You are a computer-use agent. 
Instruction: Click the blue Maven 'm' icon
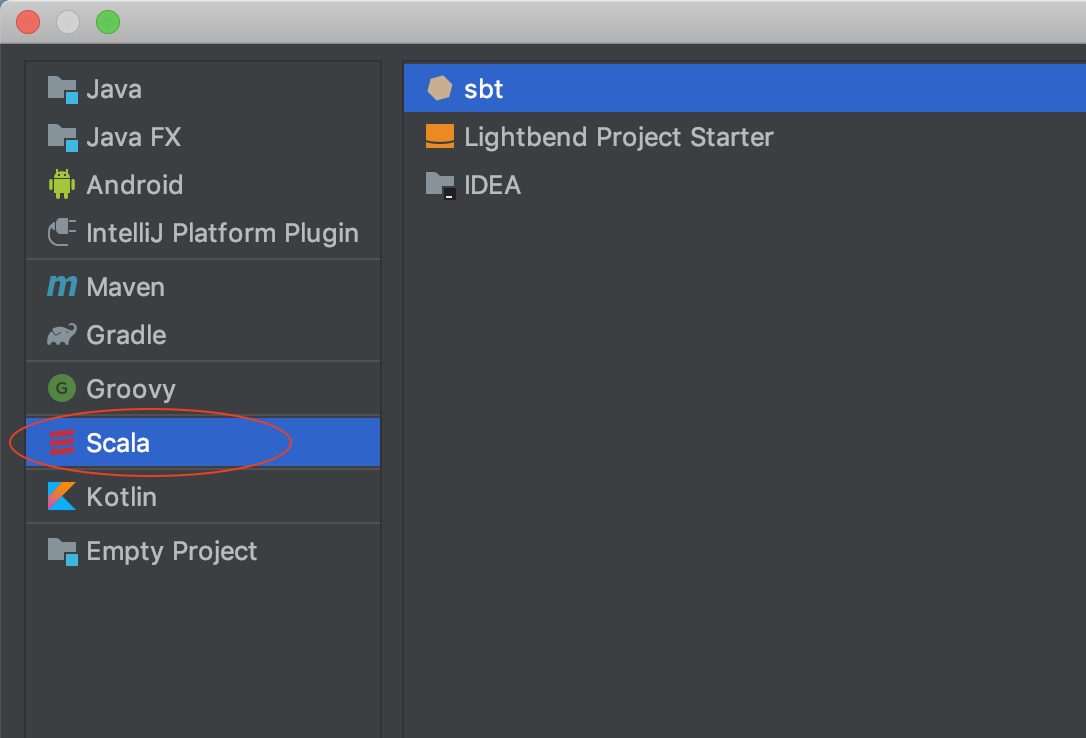62,287
